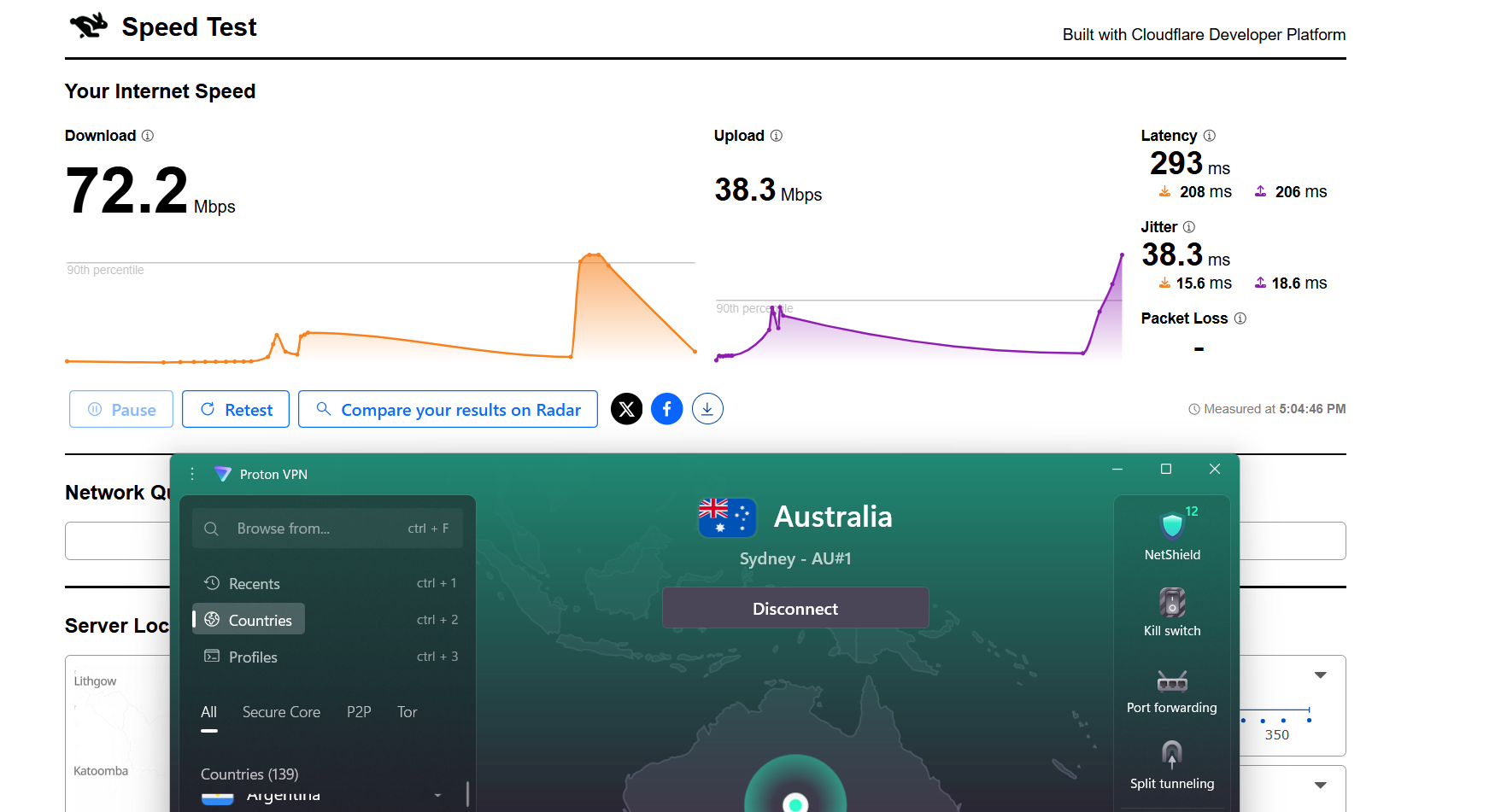Enable the Tor servers filter
The height and width of the screenshot is (812, 1501).
click(x=407, y=711)
